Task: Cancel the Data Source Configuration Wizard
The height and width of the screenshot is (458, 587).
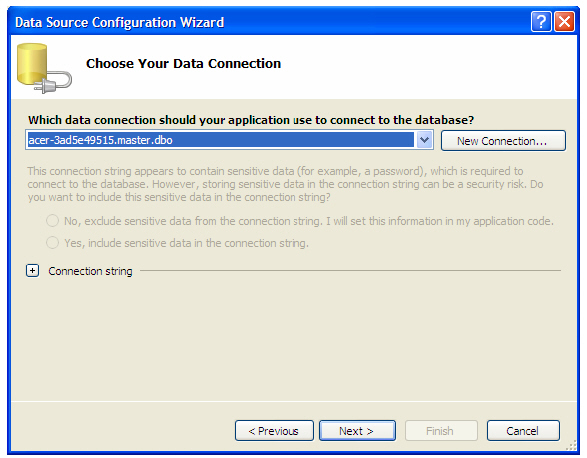Action: pyautogui.click(x=523, y=431)
